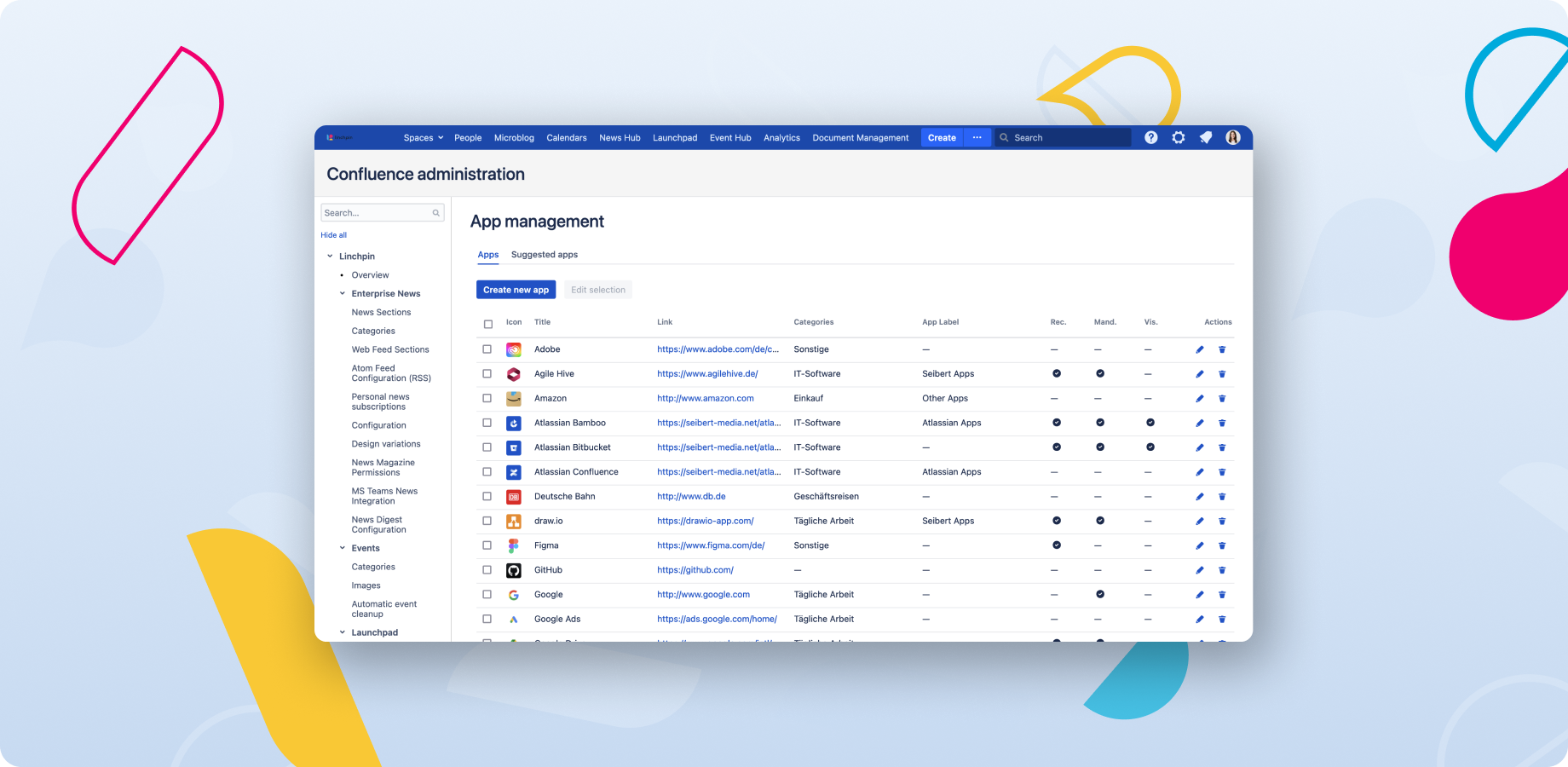This screenshot has width=1568, height=767.
Task: Open the Spaces dropdown menu
Action: coord(424,138)
